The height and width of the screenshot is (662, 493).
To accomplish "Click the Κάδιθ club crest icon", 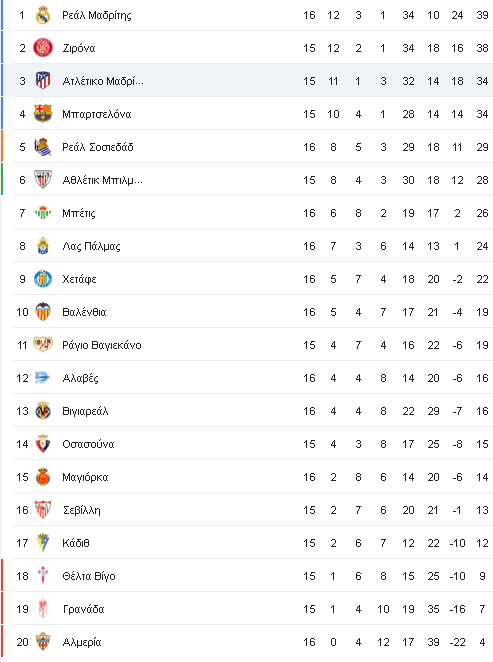I will [43, 543].
